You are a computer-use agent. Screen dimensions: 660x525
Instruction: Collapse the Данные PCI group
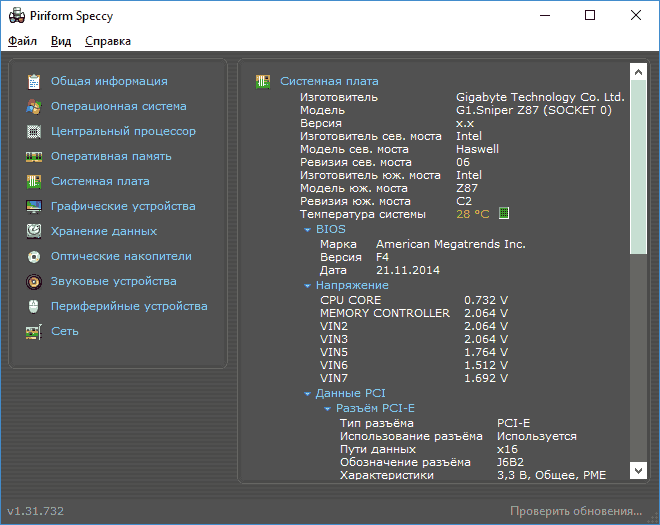(x=307, y=394)
